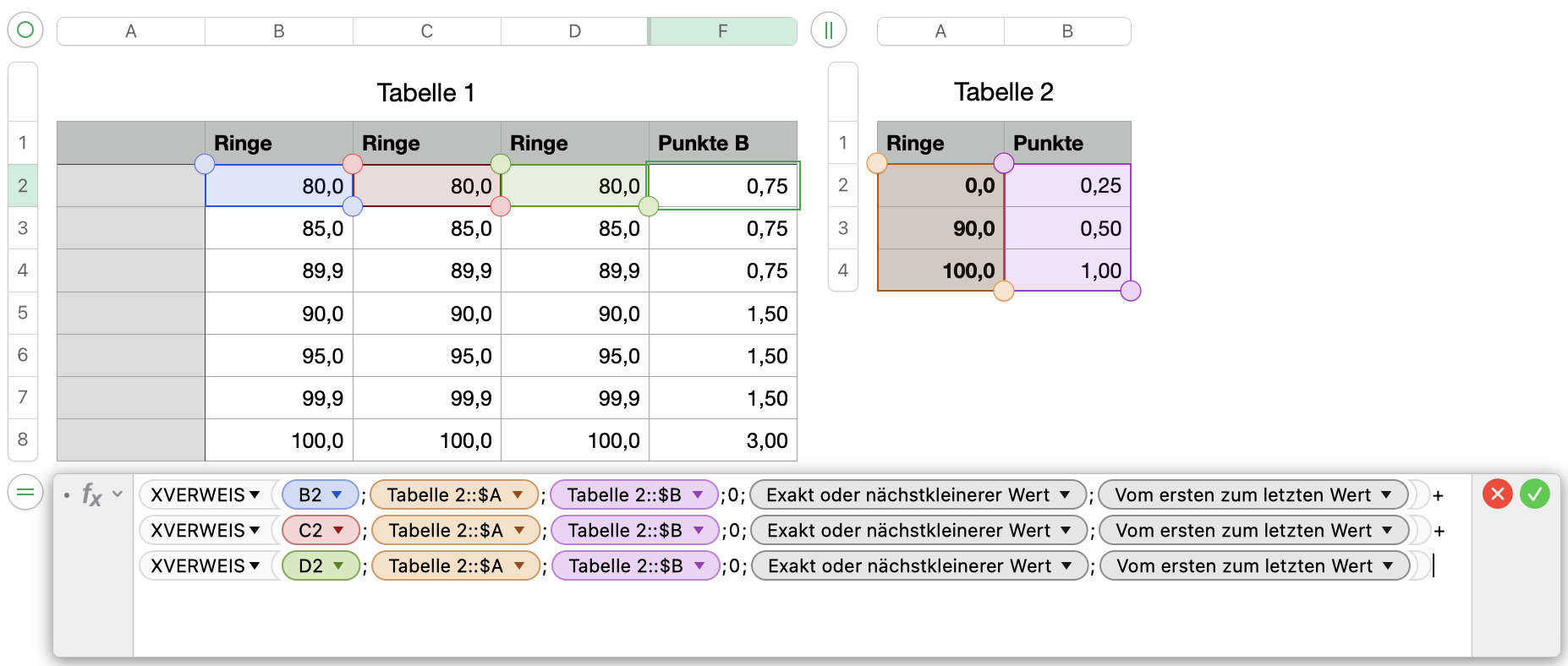
Task: Click the fx function icon
Action: click(x=91, y=494)
